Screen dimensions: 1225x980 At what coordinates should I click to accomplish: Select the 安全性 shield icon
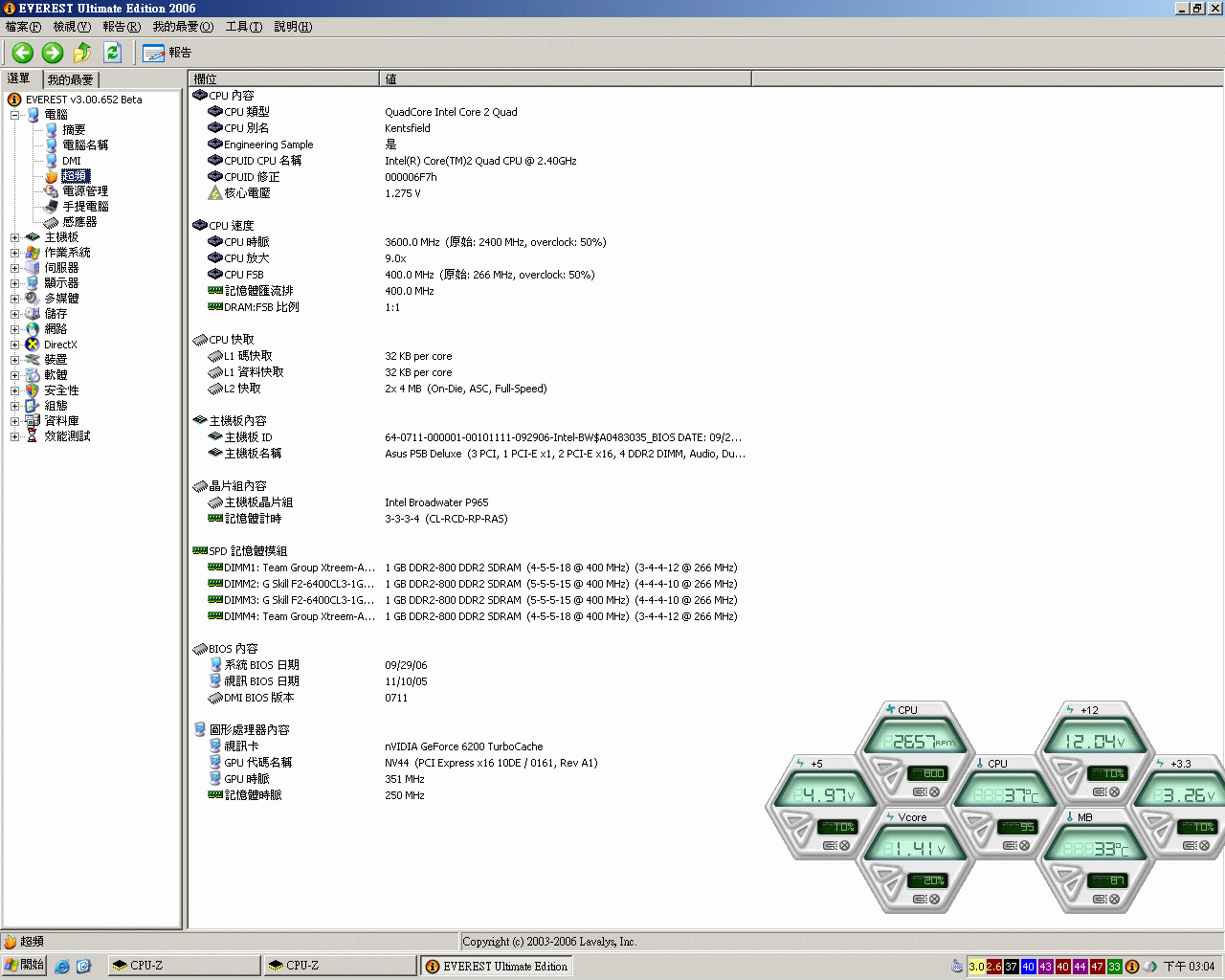point(33,390)
